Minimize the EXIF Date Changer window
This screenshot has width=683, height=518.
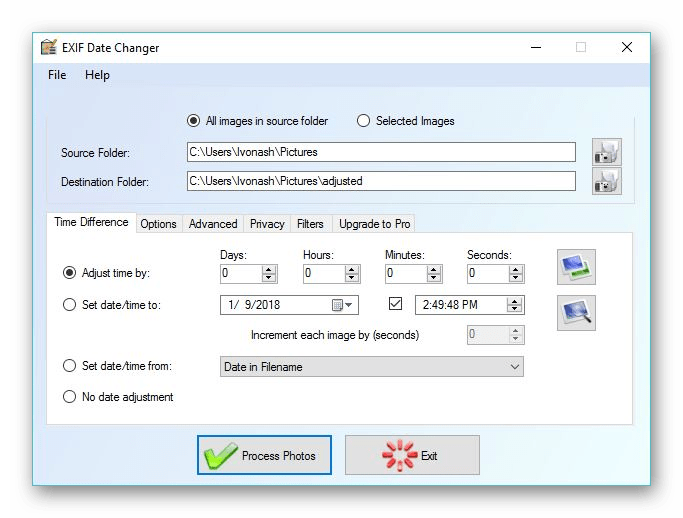pos(536,47)
